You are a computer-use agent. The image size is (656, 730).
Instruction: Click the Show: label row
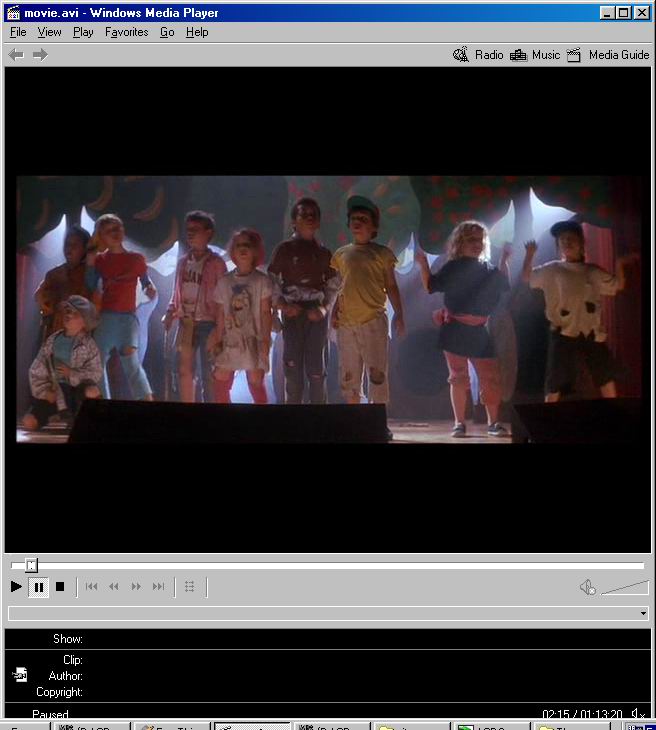pos(328,639)
